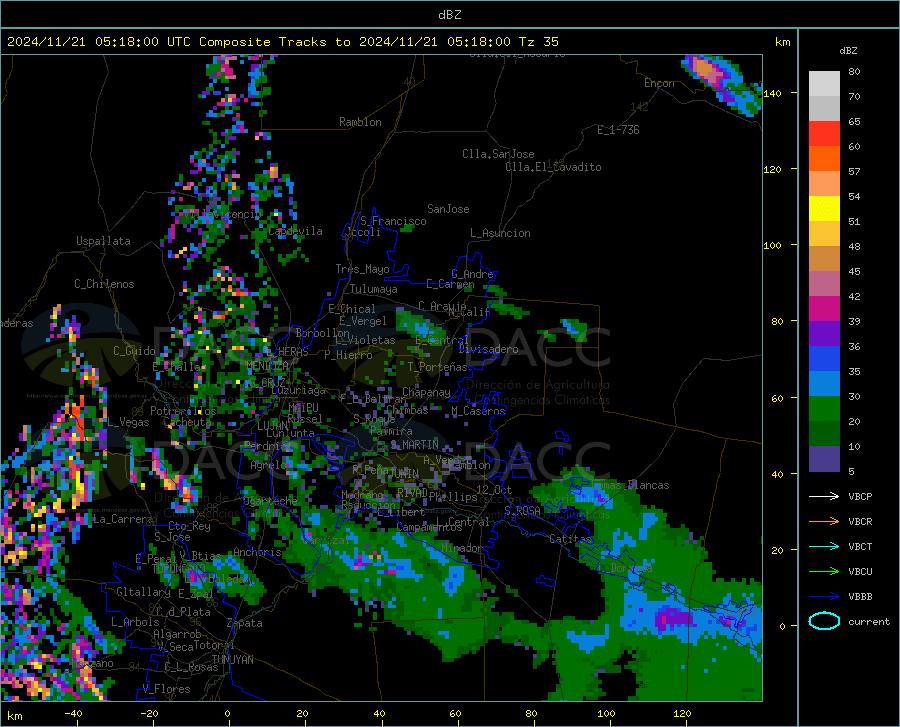
Task: Select the purple 36-39 dBZ legend swatch
Action: 824,334
